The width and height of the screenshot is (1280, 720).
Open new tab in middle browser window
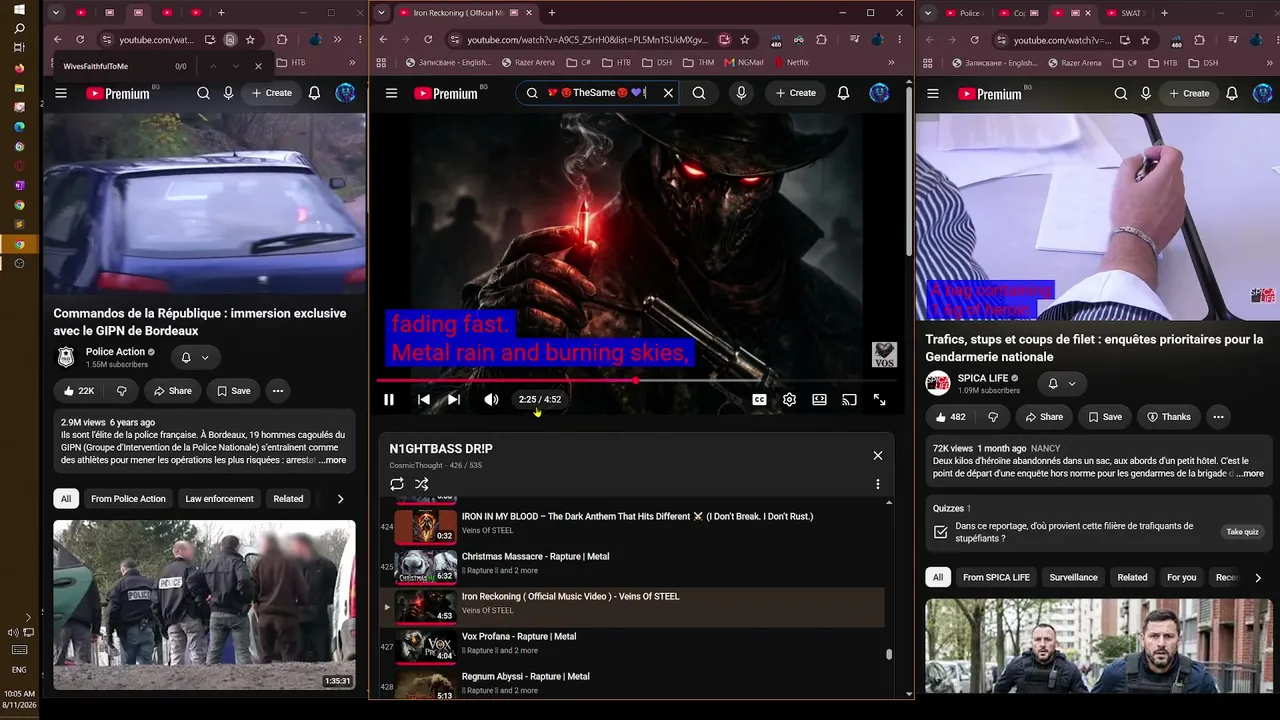coord(552,13)
